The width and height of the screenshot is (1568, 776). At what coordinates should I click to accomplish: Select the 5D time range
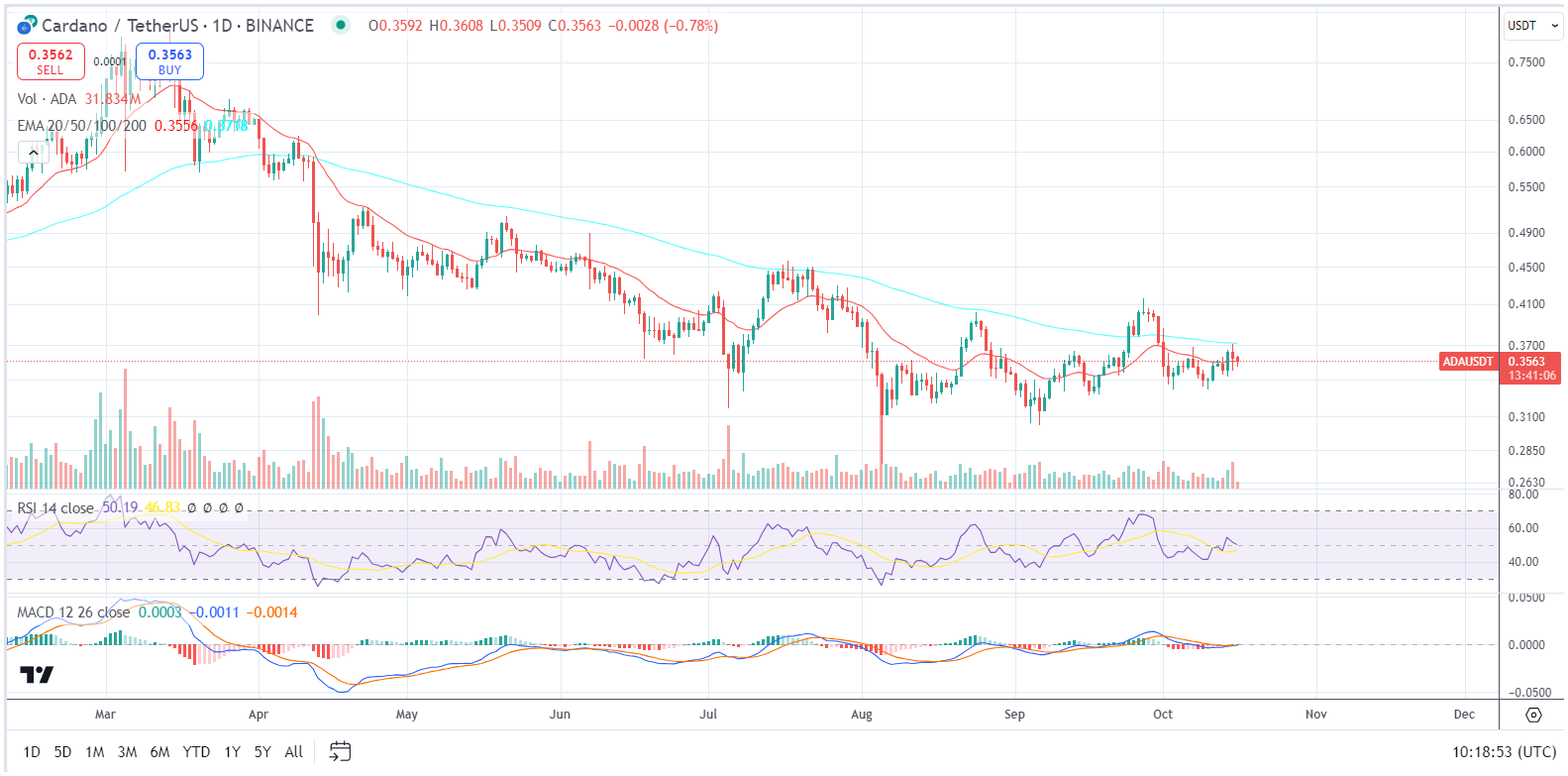click(x=62, y=752)
